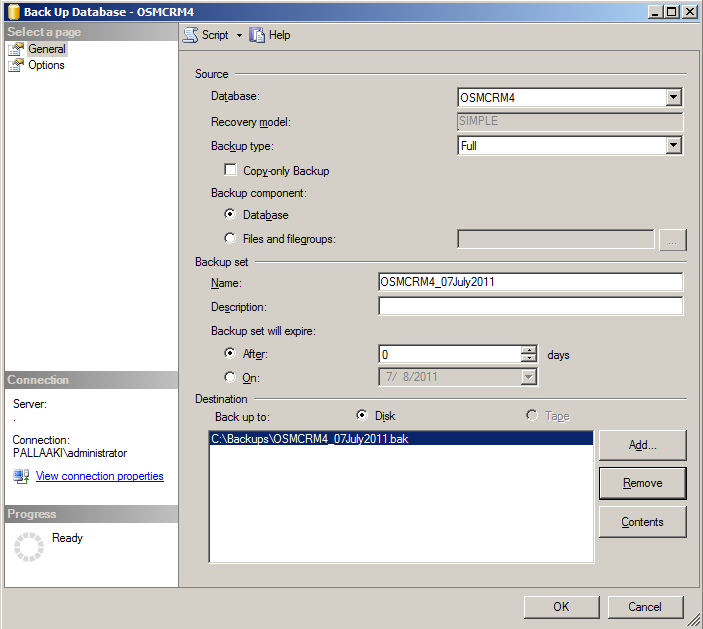The image size is (703, 629).
Task: Click the Contents button
Action: tap(642, 522)
